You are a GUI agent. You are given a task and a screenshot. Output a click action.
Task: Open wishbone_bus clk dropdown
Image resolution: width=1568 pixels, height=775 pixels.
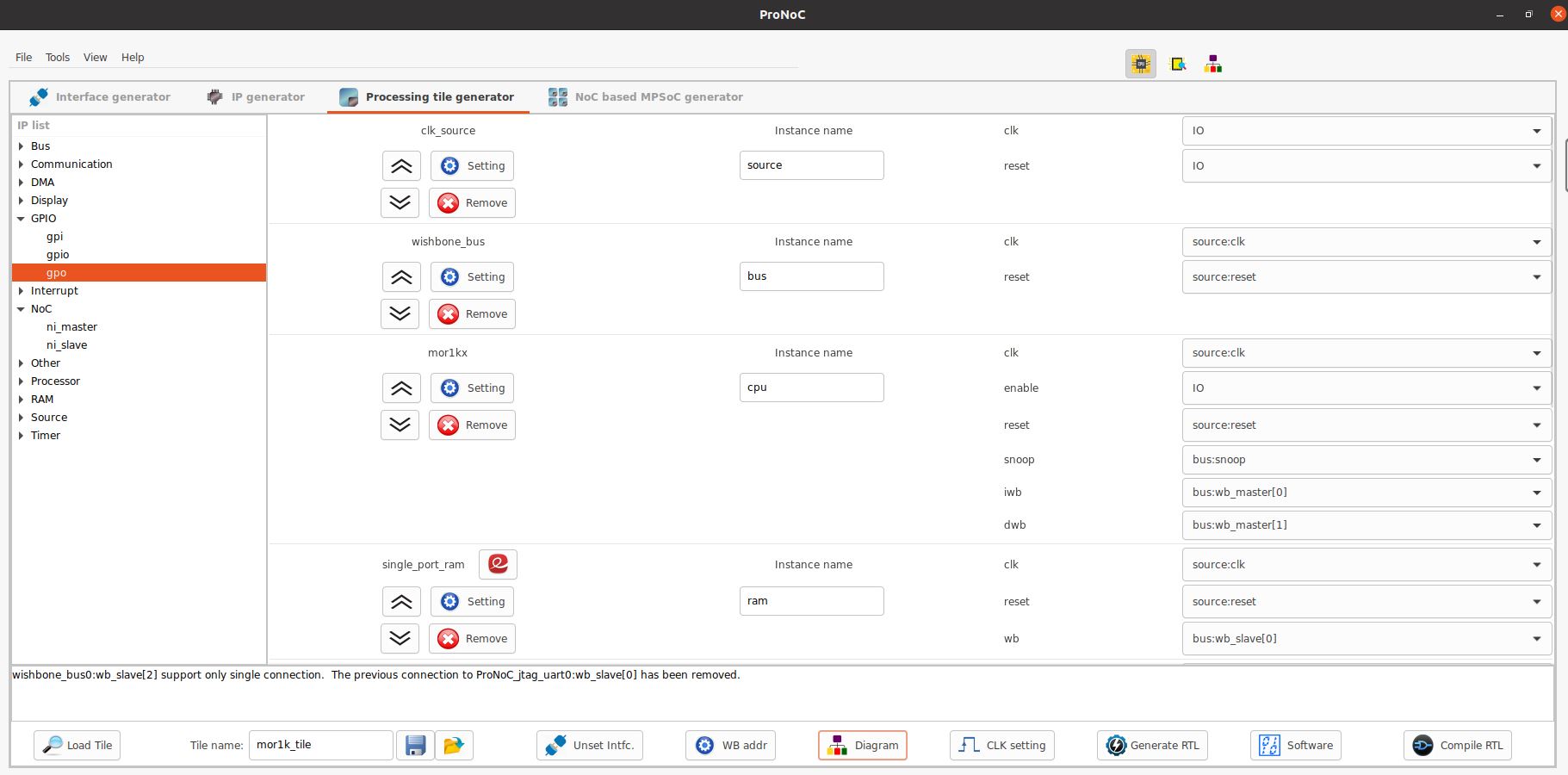(x=1367, y=242)
